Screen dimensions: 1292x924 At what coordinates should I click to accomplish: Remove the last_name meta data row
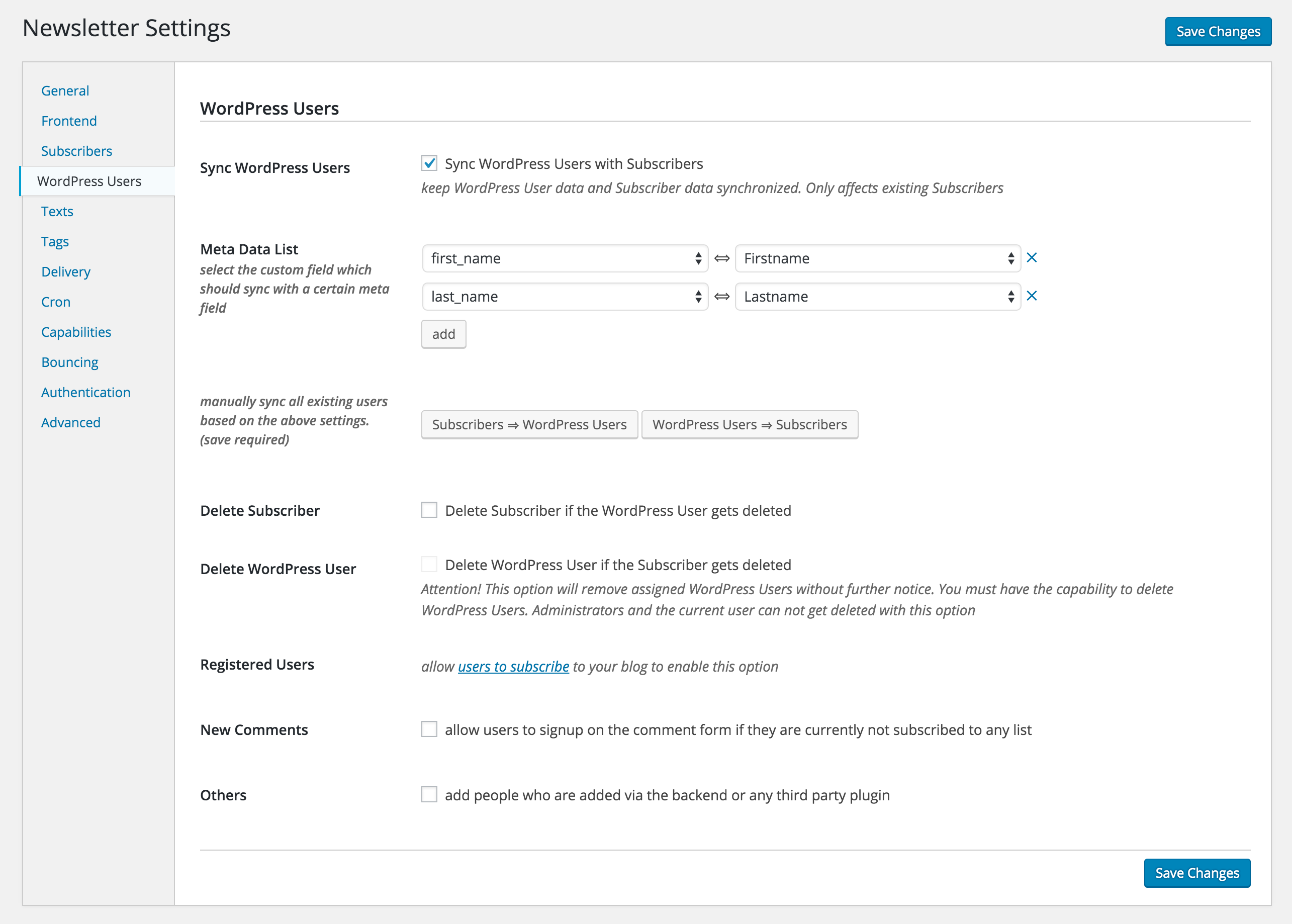click(x=1032, y=296)
